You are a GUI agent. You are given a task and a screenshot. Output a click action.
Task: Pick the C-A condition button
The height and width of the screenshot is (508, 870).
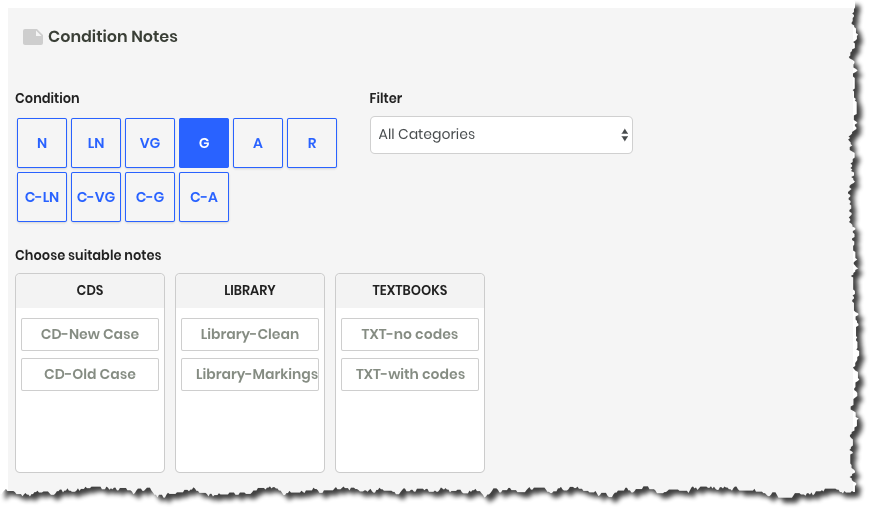pos(204,197)
